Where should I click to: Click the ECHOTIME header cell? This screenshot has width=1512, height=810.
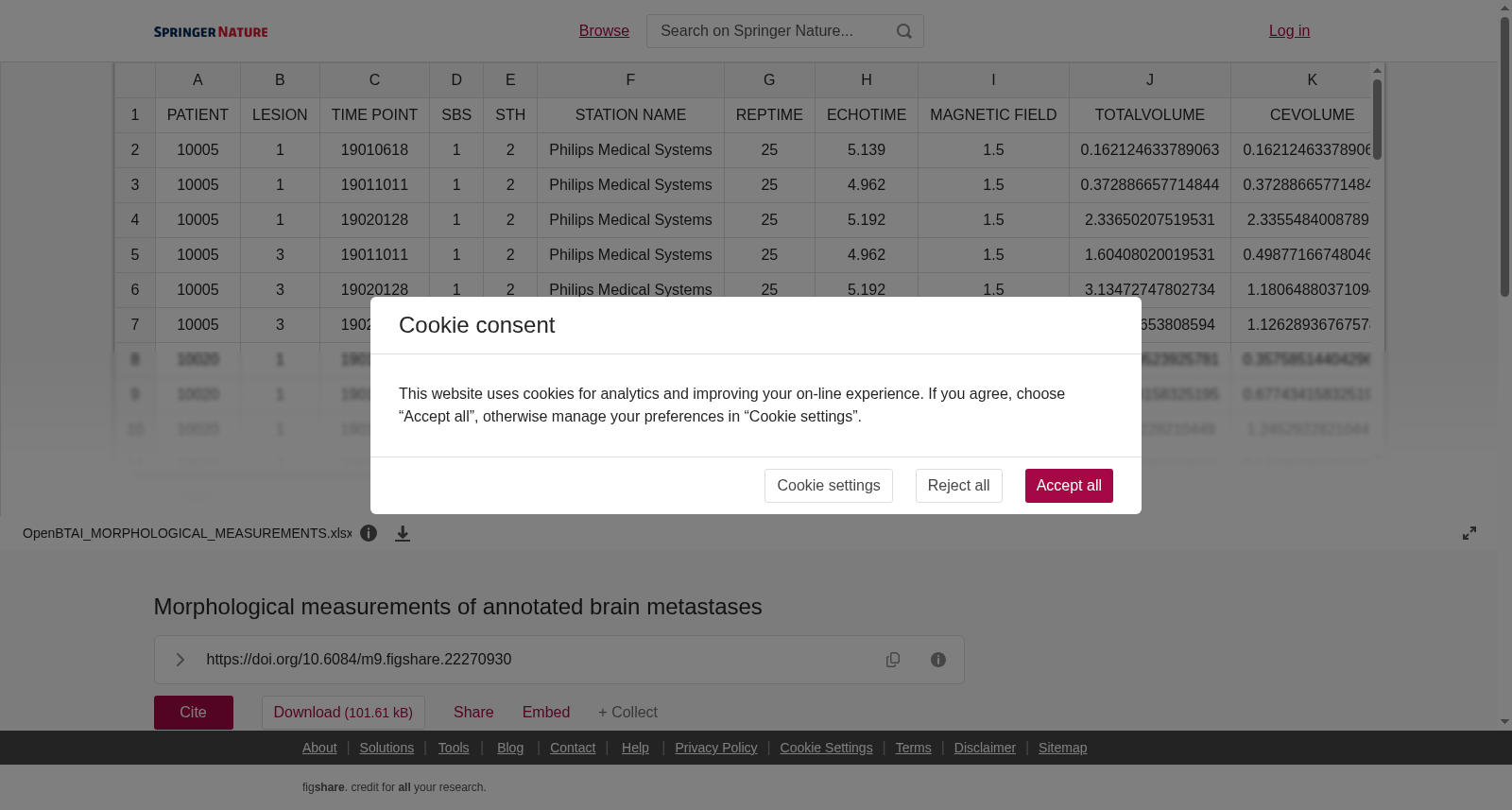point(867,115)
